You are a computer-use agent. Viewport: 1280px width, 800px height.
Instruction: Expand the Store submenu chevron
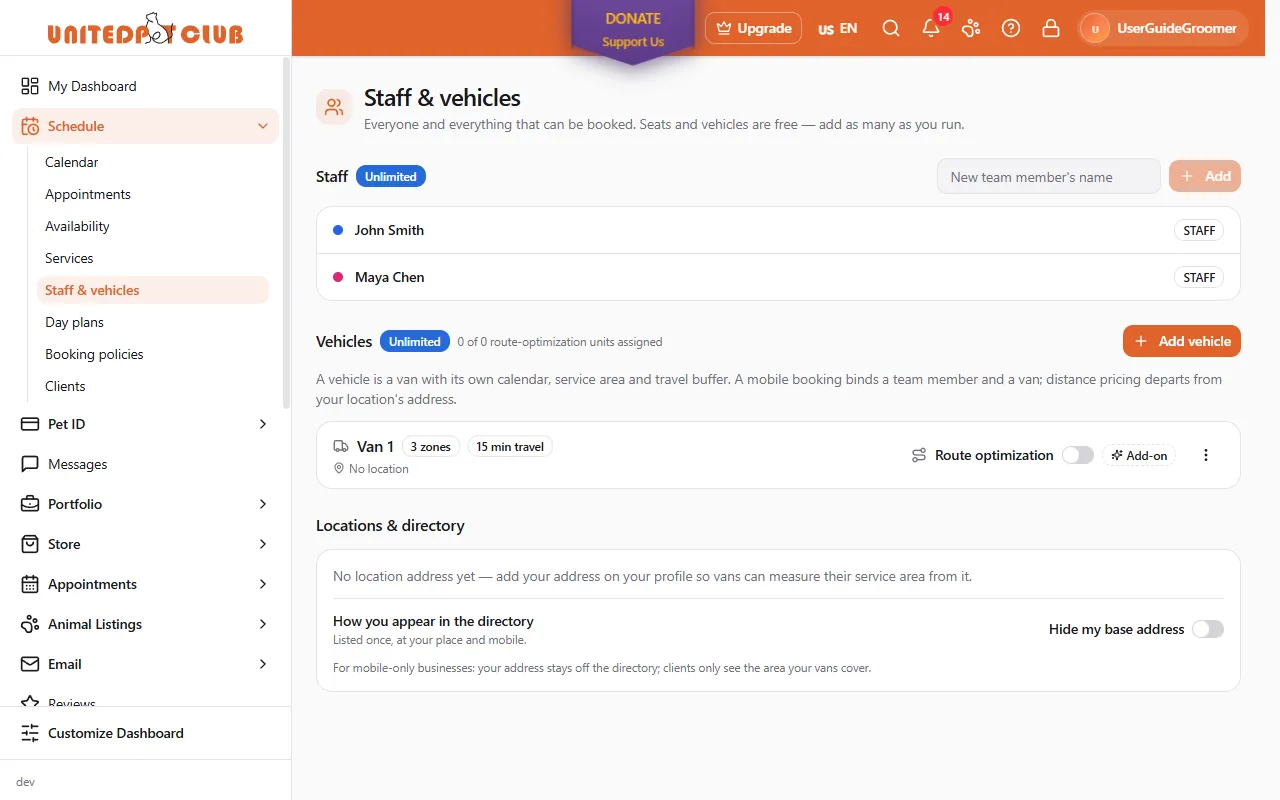[263, 544]
